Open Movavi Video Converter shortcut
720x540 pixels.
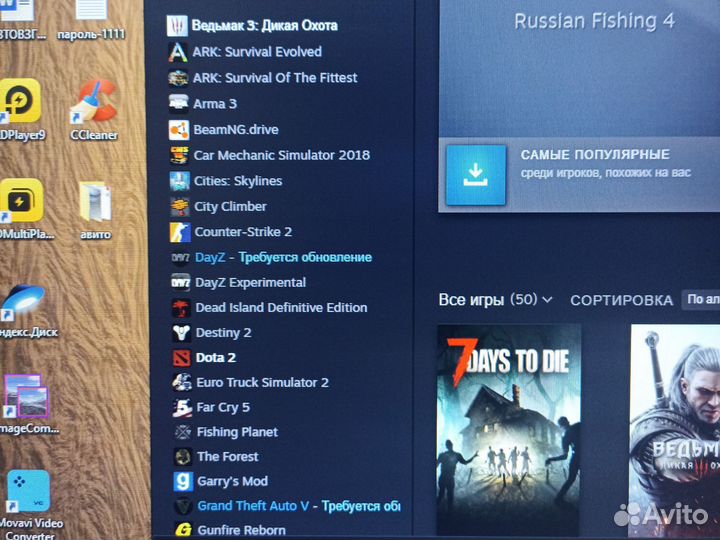29,505
